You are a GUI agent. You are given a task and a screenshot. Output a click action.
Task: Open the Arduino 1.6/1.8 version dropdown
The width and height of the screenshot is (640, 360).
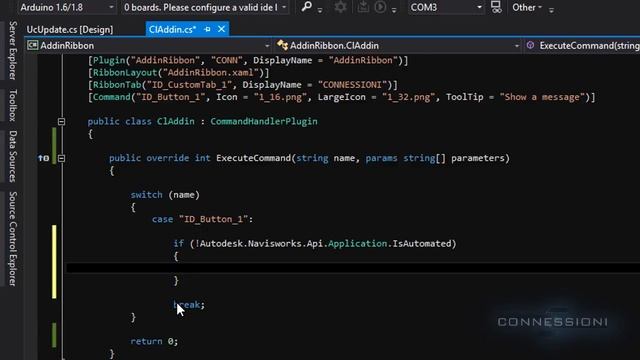pos(67,7)
